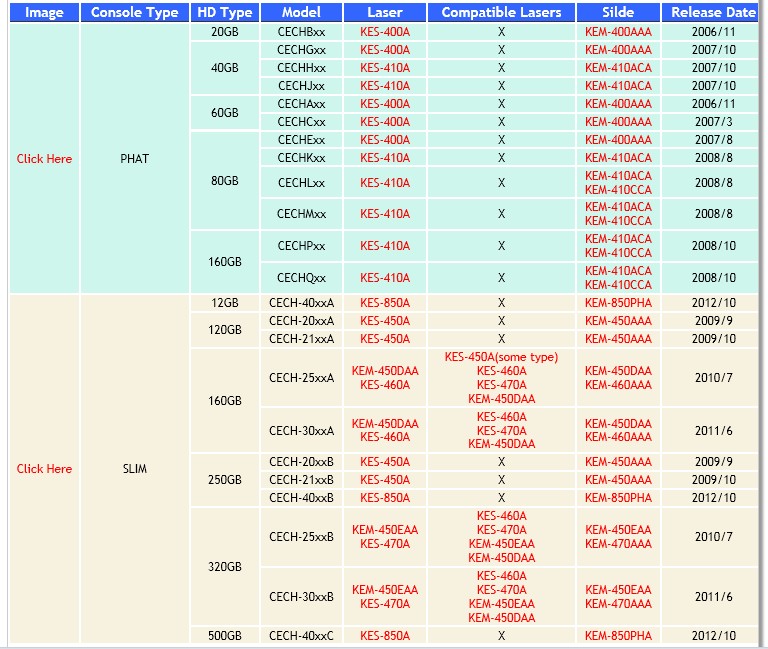This screenshot has height=649, width=768.
Task: Select 2012/10 release date in CECH-40xxB row
Action: 710,498
